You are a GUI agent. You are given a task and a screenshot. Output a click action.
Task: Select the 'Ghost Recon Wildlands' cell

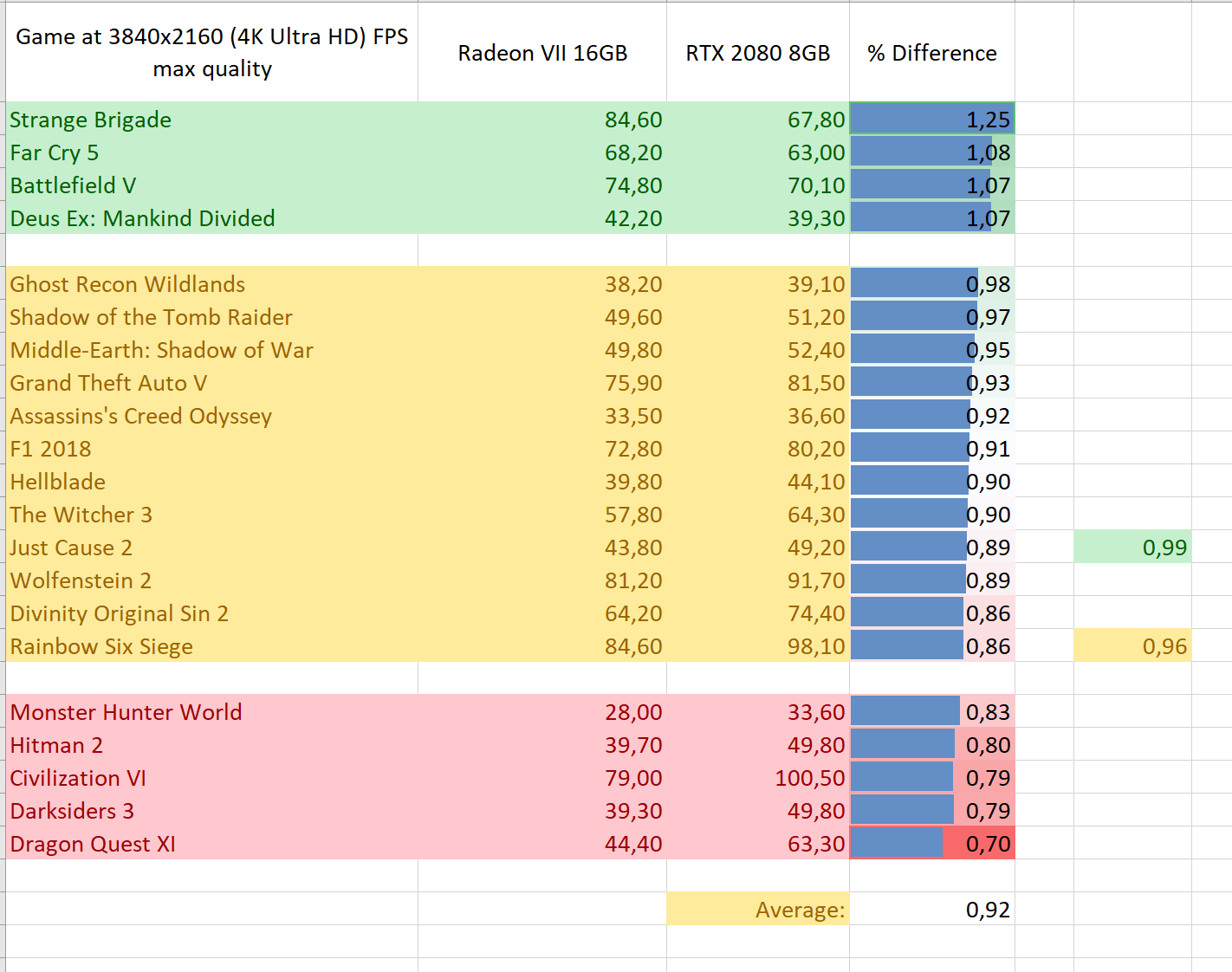212,283
